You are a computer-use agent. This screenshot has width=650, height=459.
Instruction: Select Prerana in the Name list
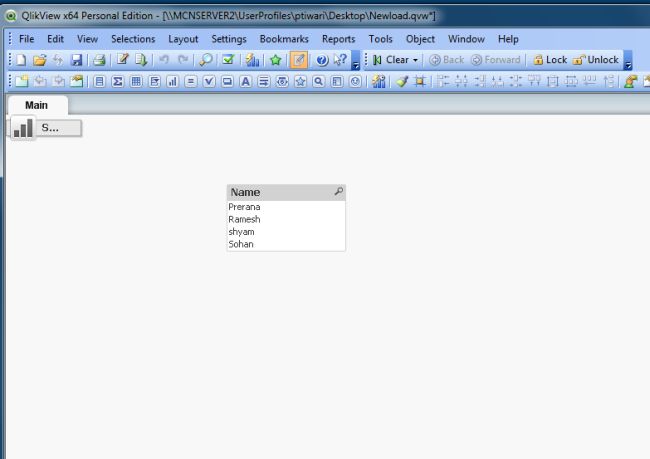pyautogui.click(x=286, y=207)
